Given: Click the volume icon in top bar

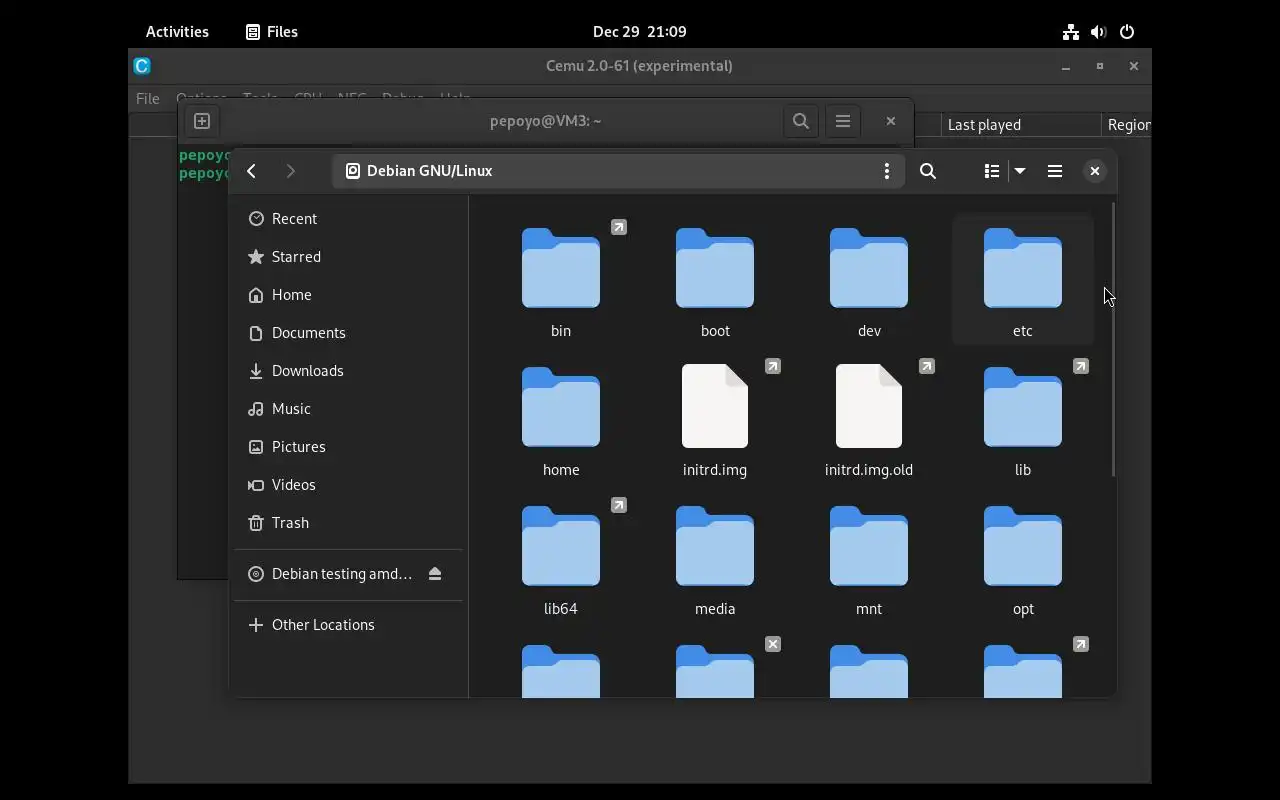Looking at the screenshot, I should point(1099,32).
